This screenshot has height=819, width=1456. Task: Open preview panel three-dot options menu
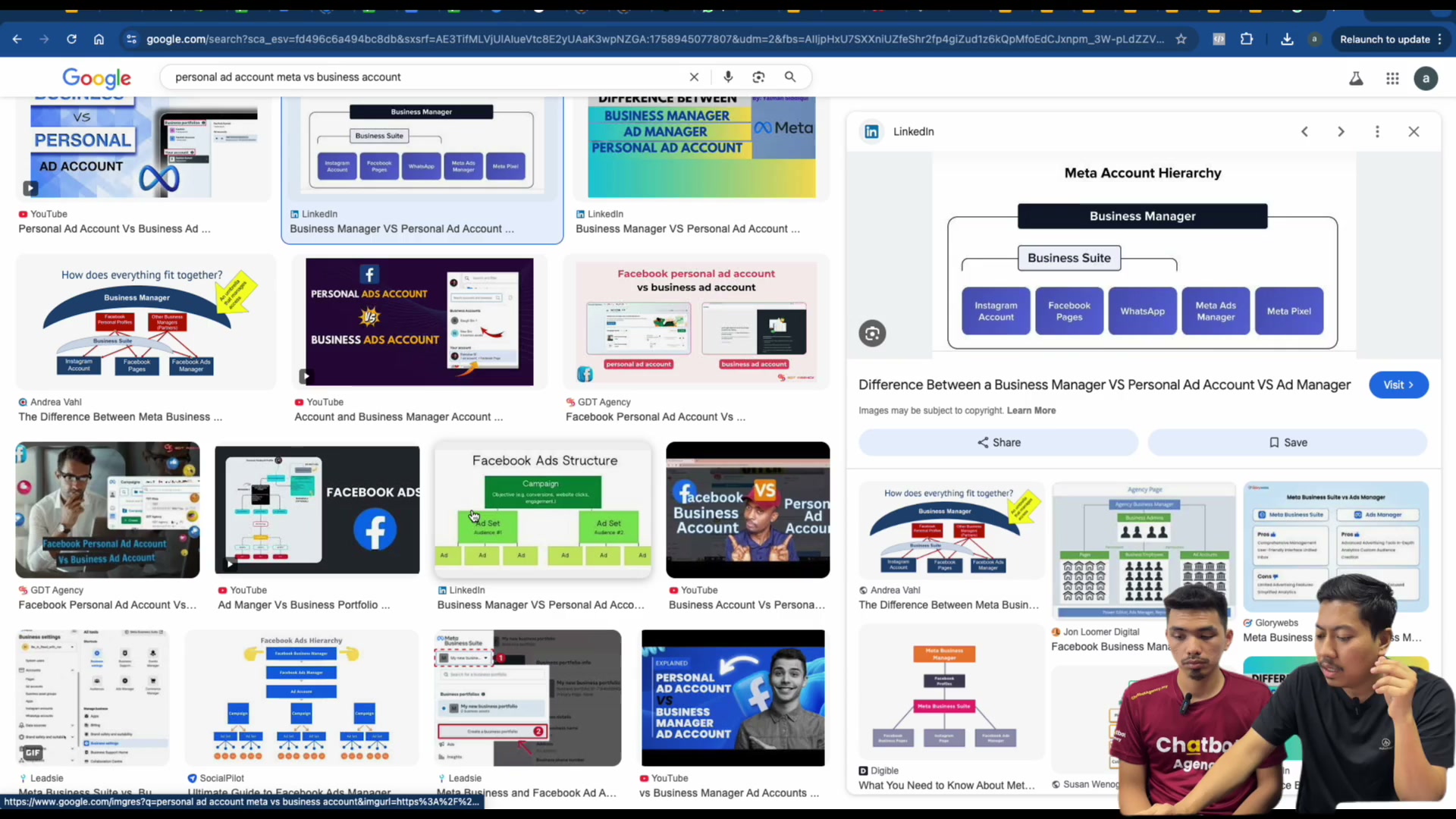(1377, 131)
